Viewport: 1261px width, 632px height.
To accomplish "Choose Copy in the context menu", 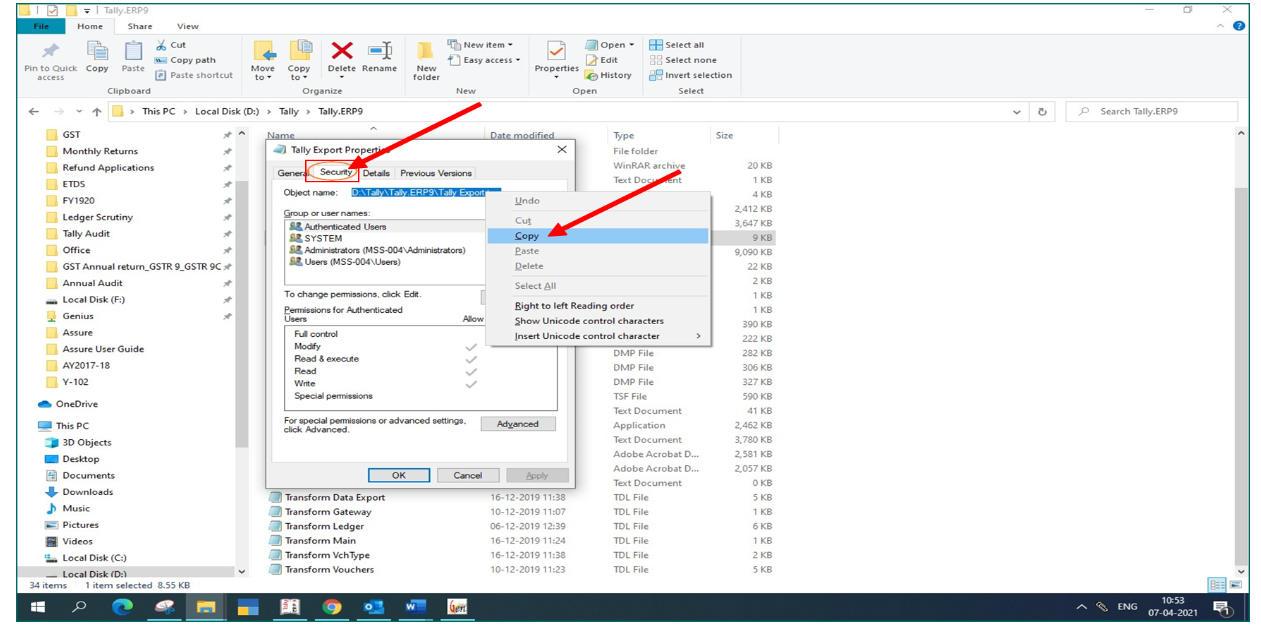I will (x=598, y=236).
